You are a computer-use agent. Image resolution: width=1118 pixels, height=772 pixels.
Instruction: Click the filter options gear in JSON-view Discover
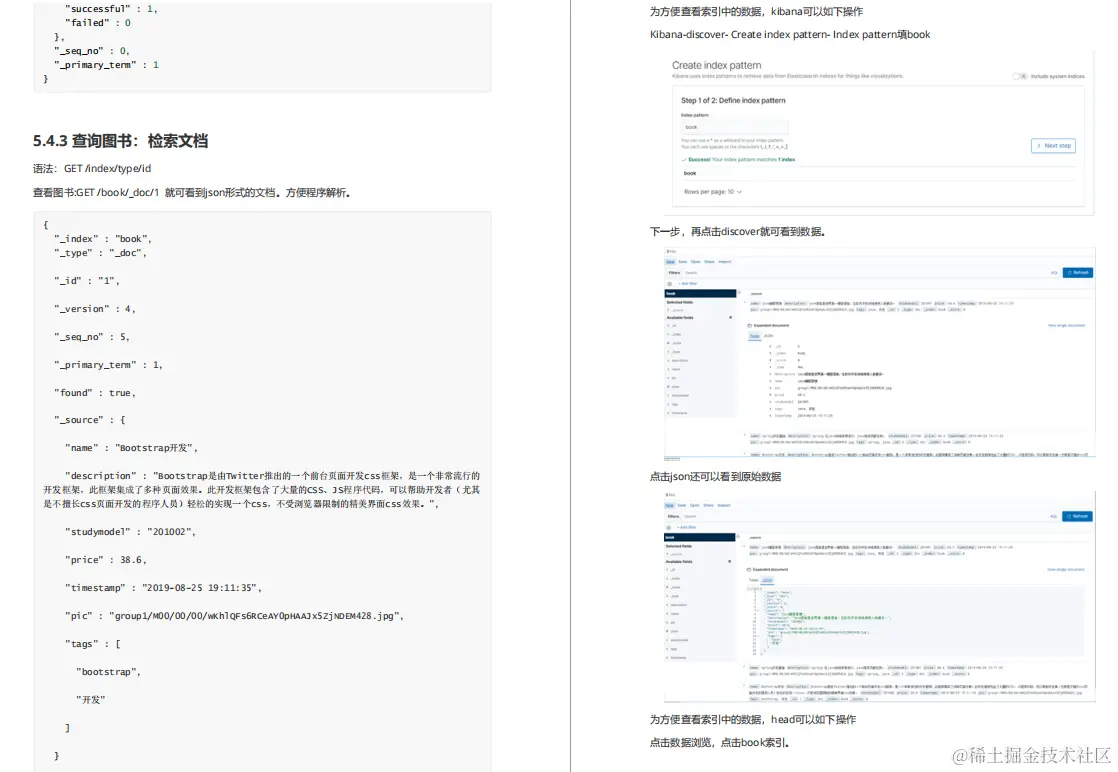pos(669,527)
